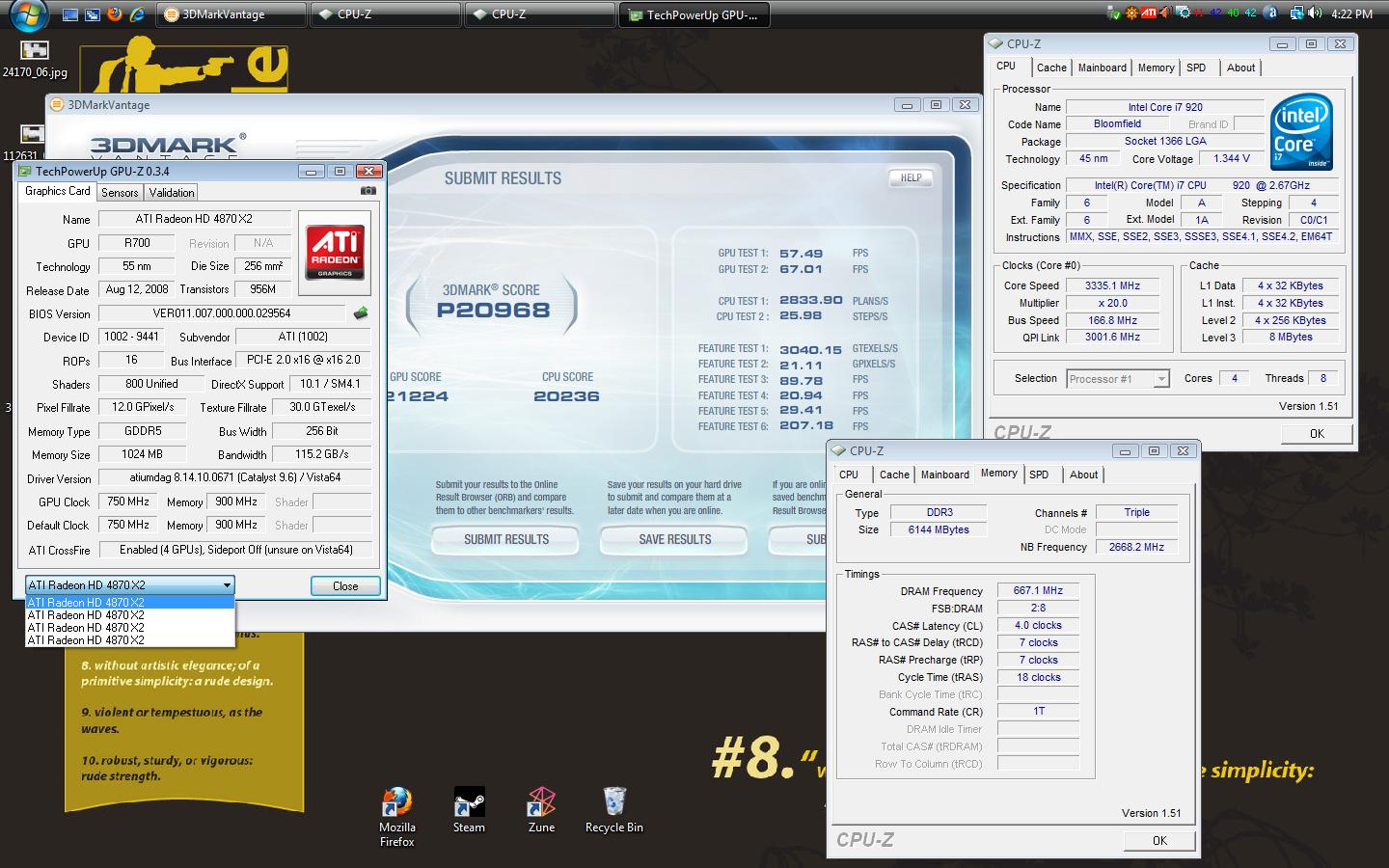This screenshot has height=868, width=1389.
Task: Open the Steam desktop shortcut
Action: [x=469, y=810]
